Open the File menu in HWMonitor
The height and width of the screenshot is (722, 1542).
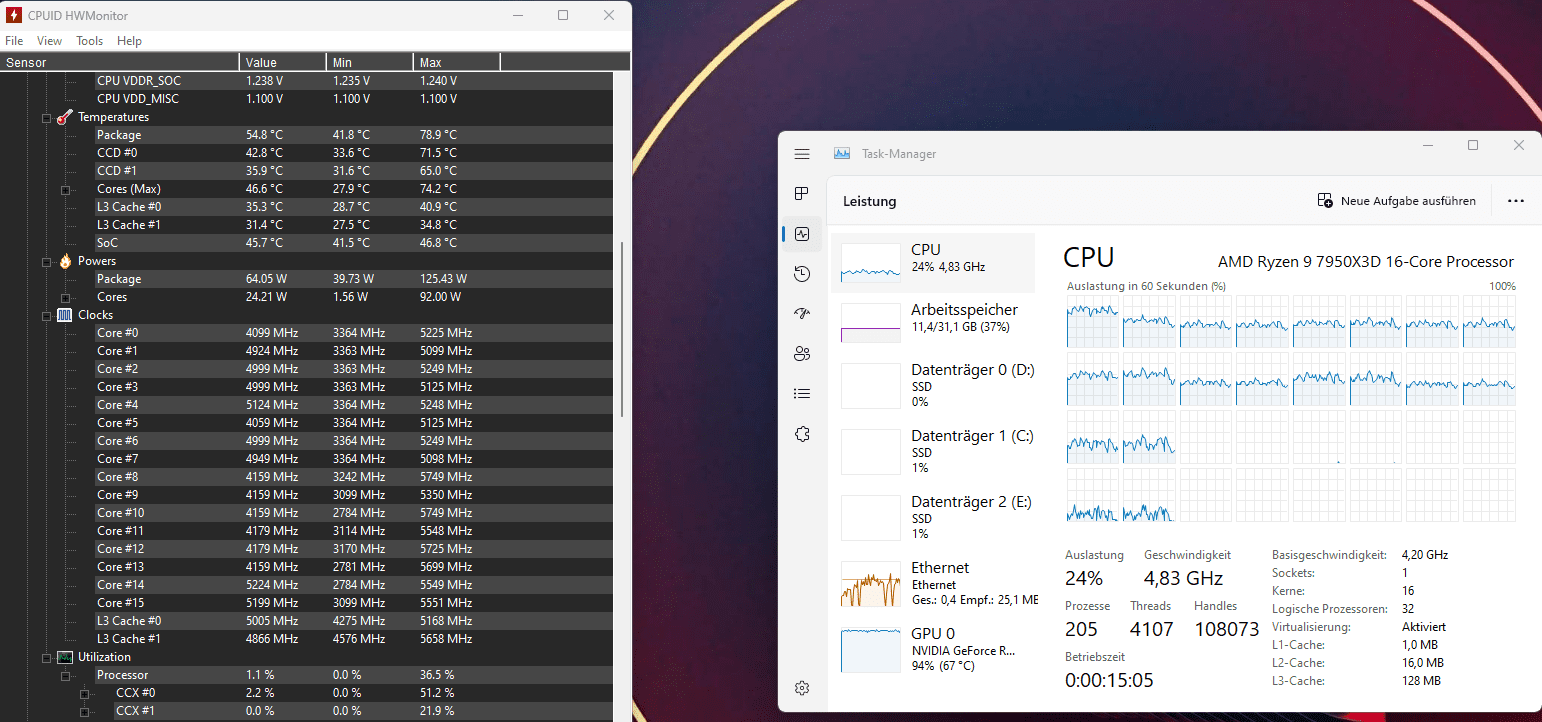coord(14,41)
